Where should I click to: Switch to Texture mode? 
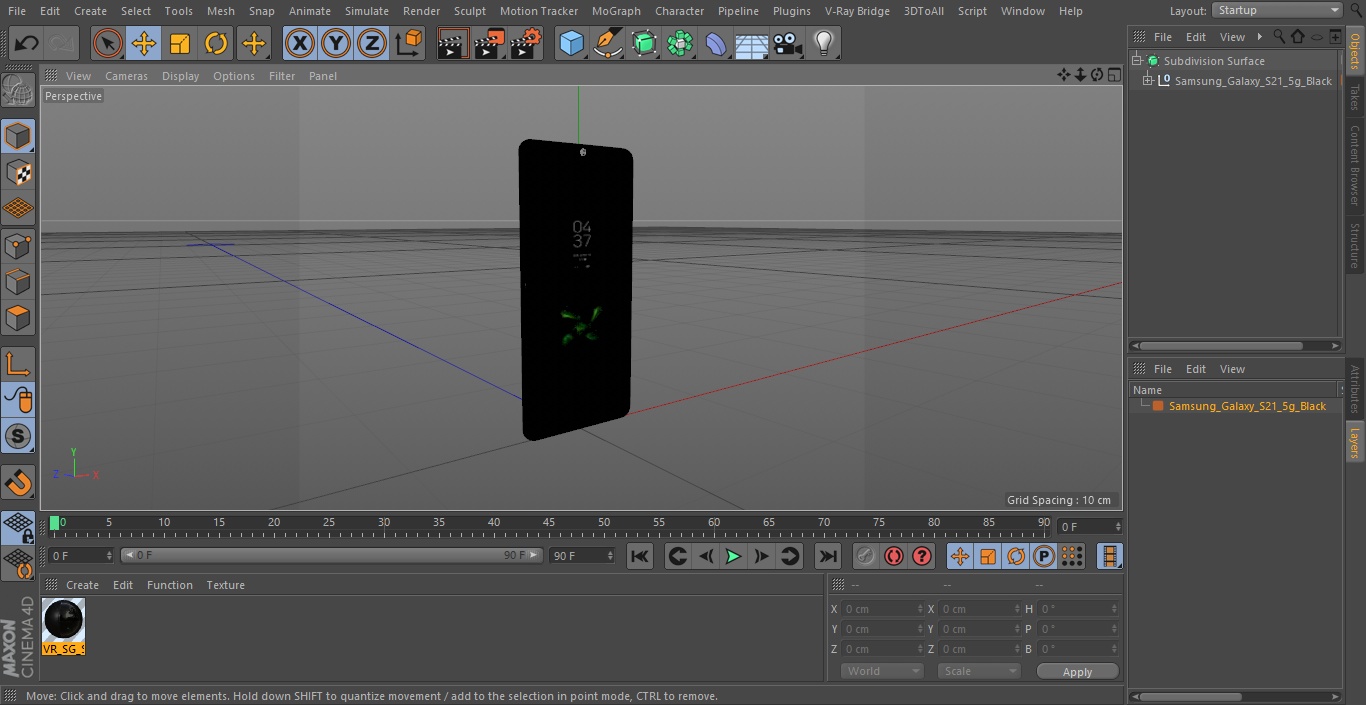18,172
